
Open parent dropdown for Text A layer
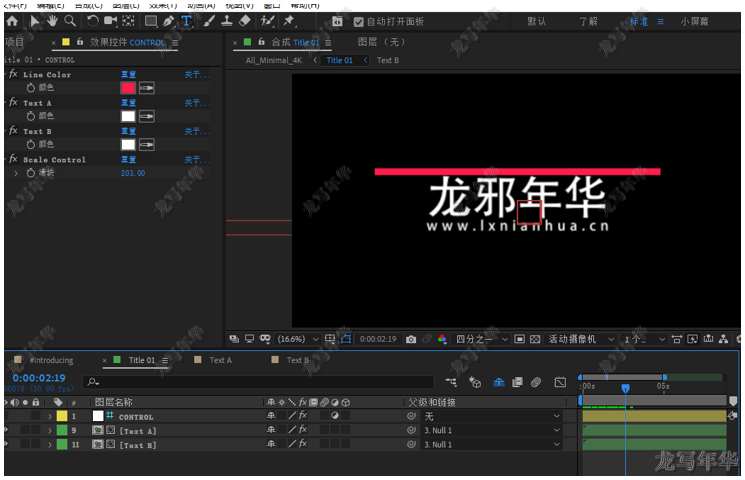click(x=492, y=431)
